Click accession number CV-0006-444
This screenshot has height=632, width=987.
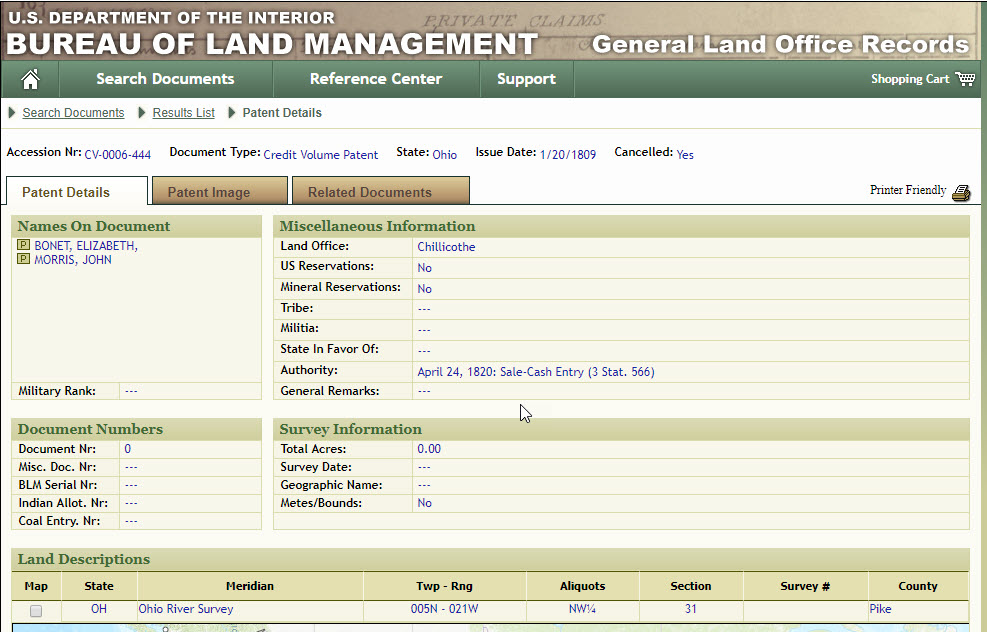(118, 155)
